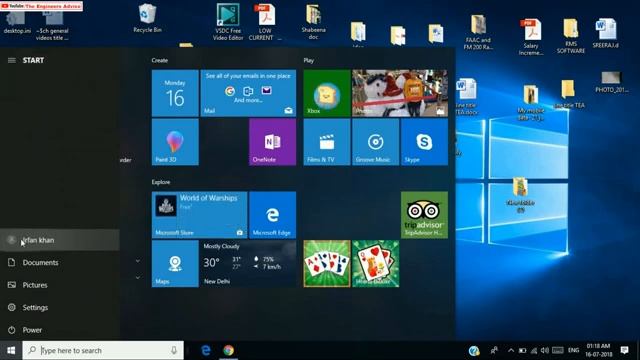Open the OneNote tile
The image size is (640, 360).
click(x=273, y=142)
